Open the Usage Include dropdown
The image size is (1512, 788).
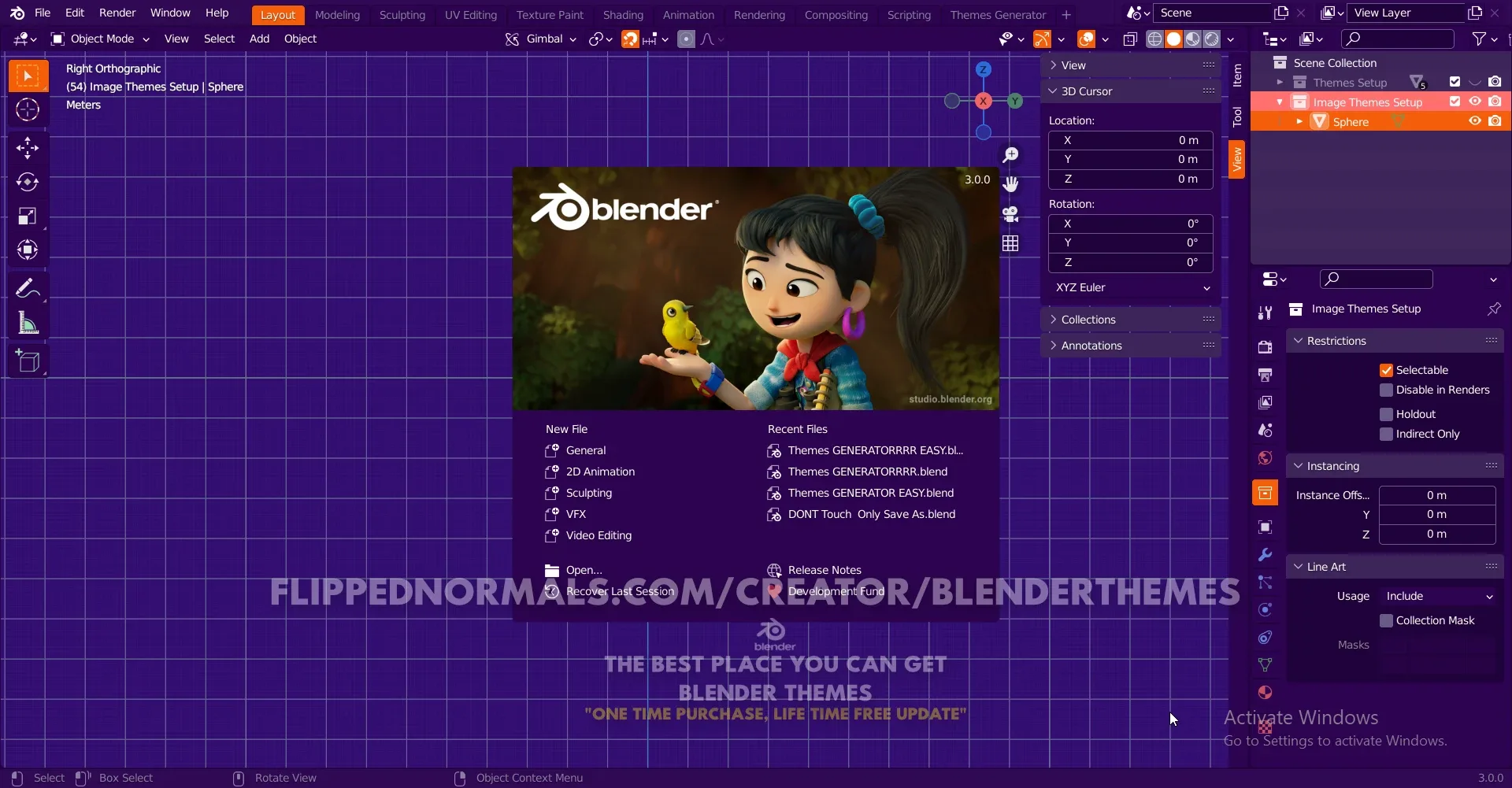1438,596
